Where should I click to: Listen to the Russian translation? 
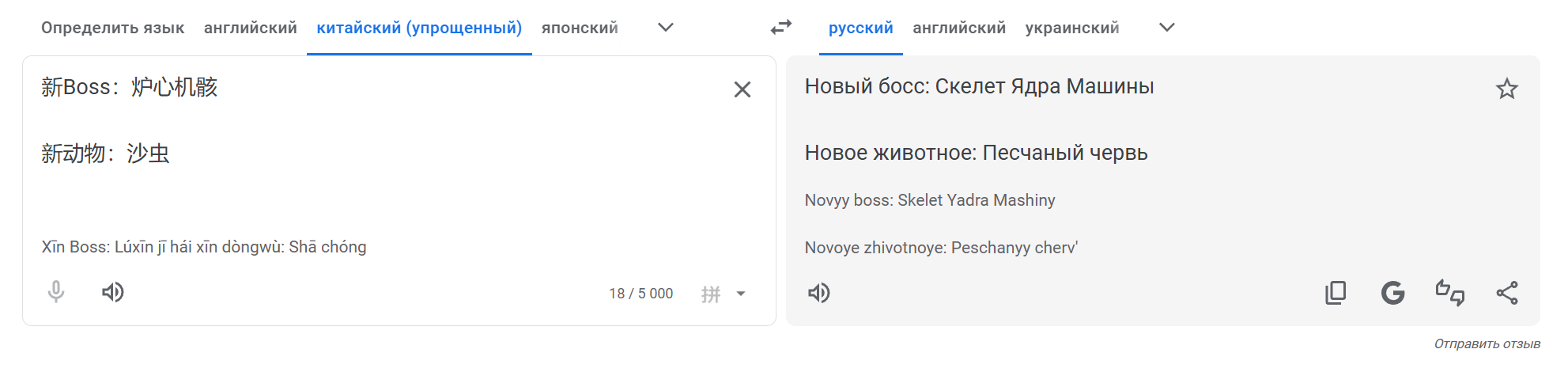click(x=819, y=293)
